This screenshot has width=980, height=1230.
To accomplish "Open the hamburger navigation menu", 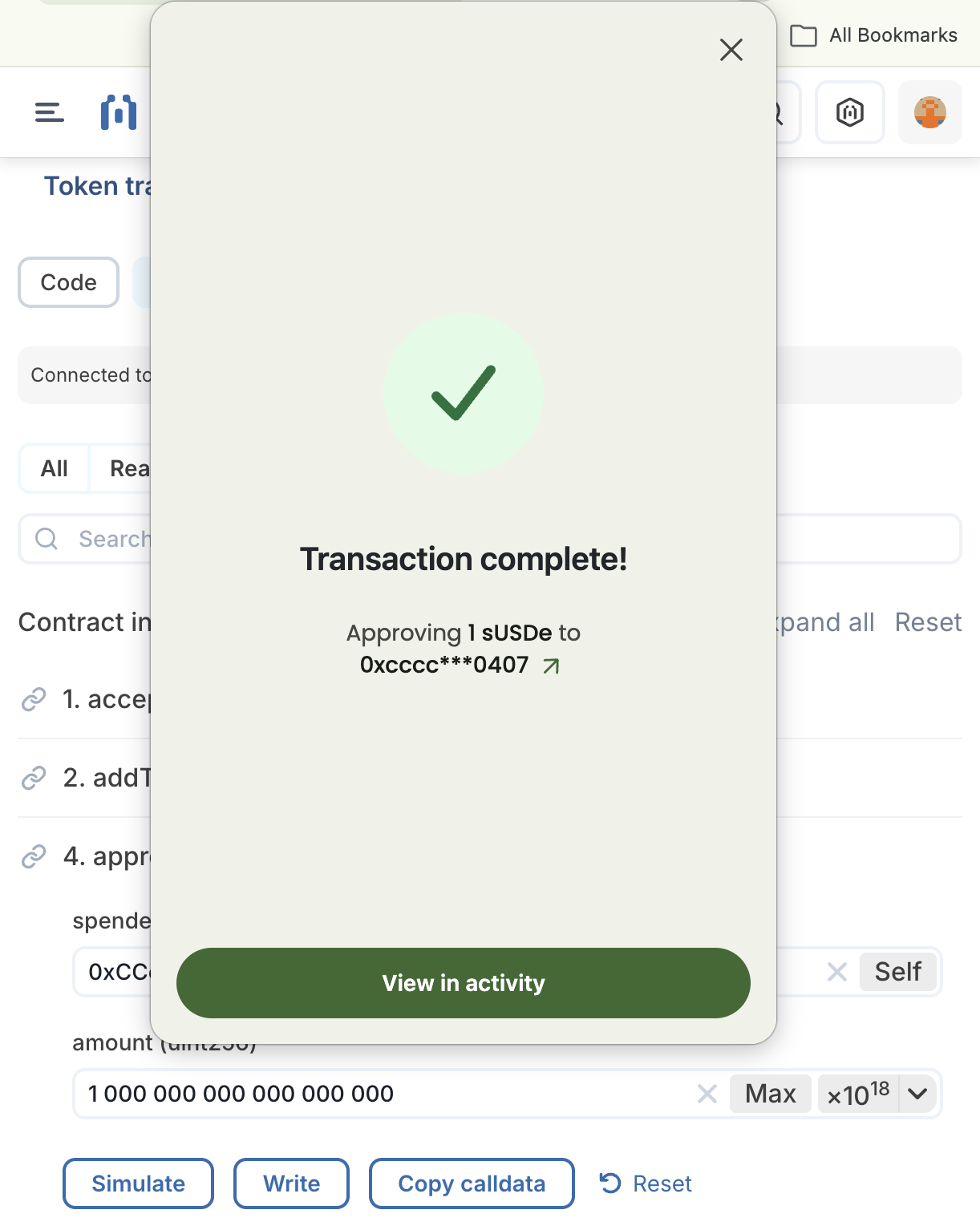I will pyautogui.click(x=50, y=112).
